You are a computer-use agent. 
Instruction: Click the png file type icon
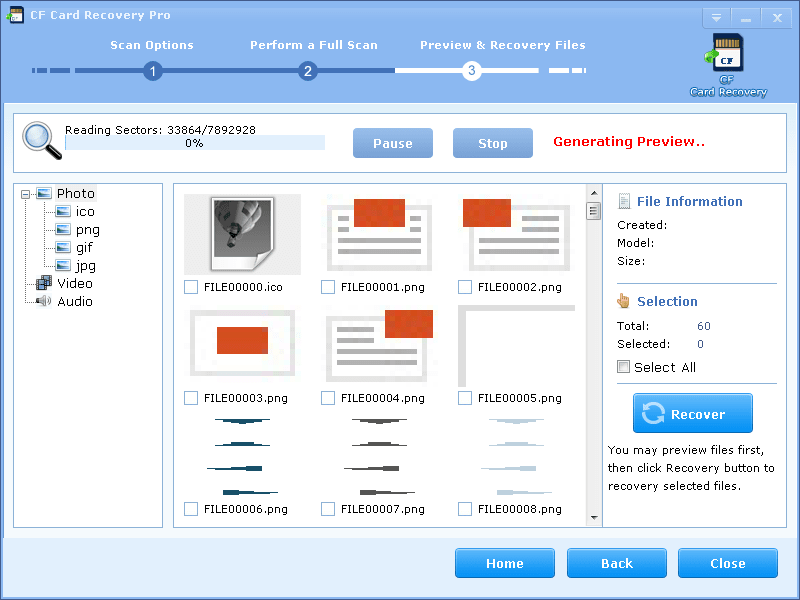pyautogui.click(x=63, y=230)
